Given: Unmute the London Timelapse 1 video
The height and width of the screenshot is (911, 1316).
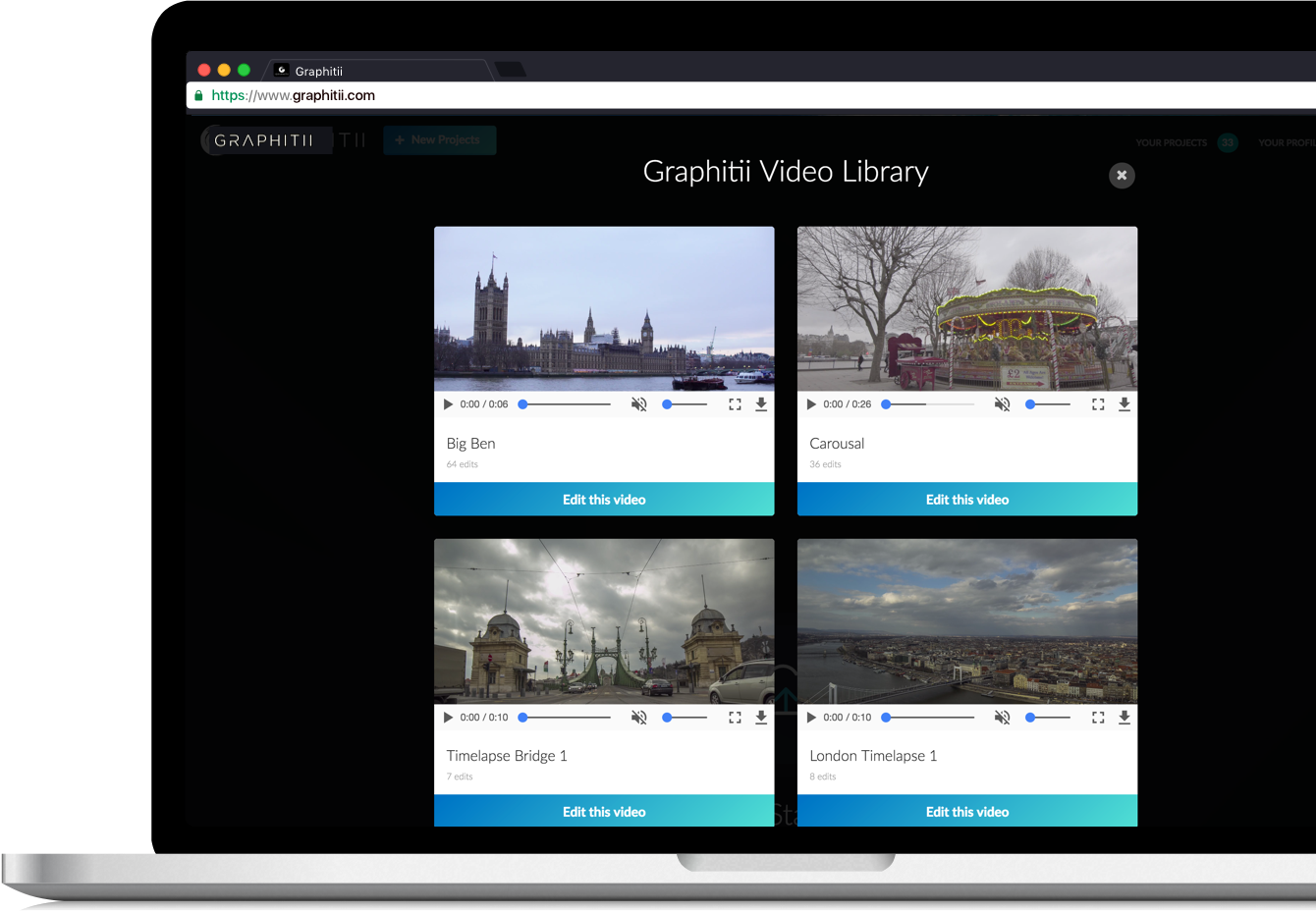Looking at the screenshot, I should (1002, 718).
